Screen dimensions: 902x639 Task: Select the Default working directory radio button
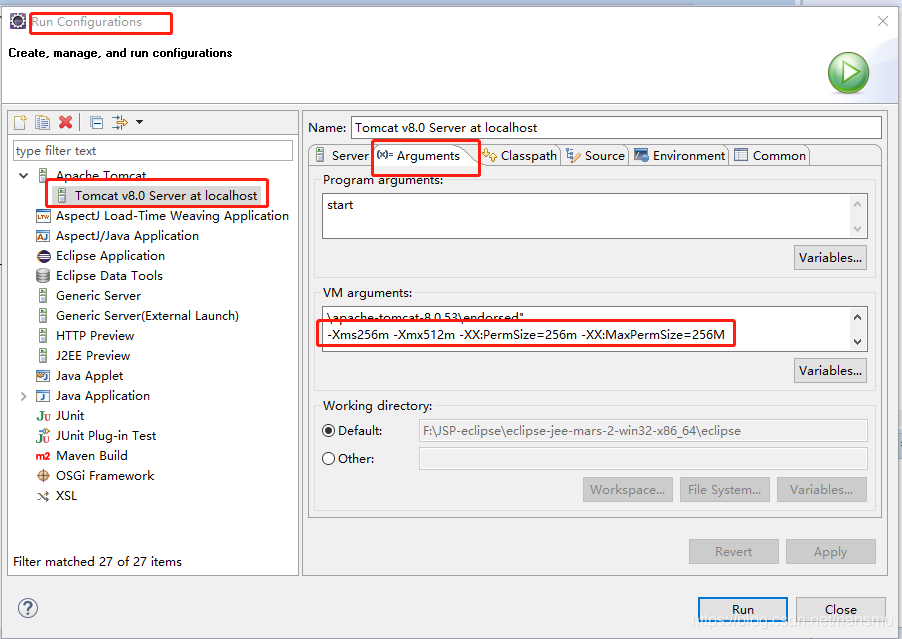tap(328, 431)
